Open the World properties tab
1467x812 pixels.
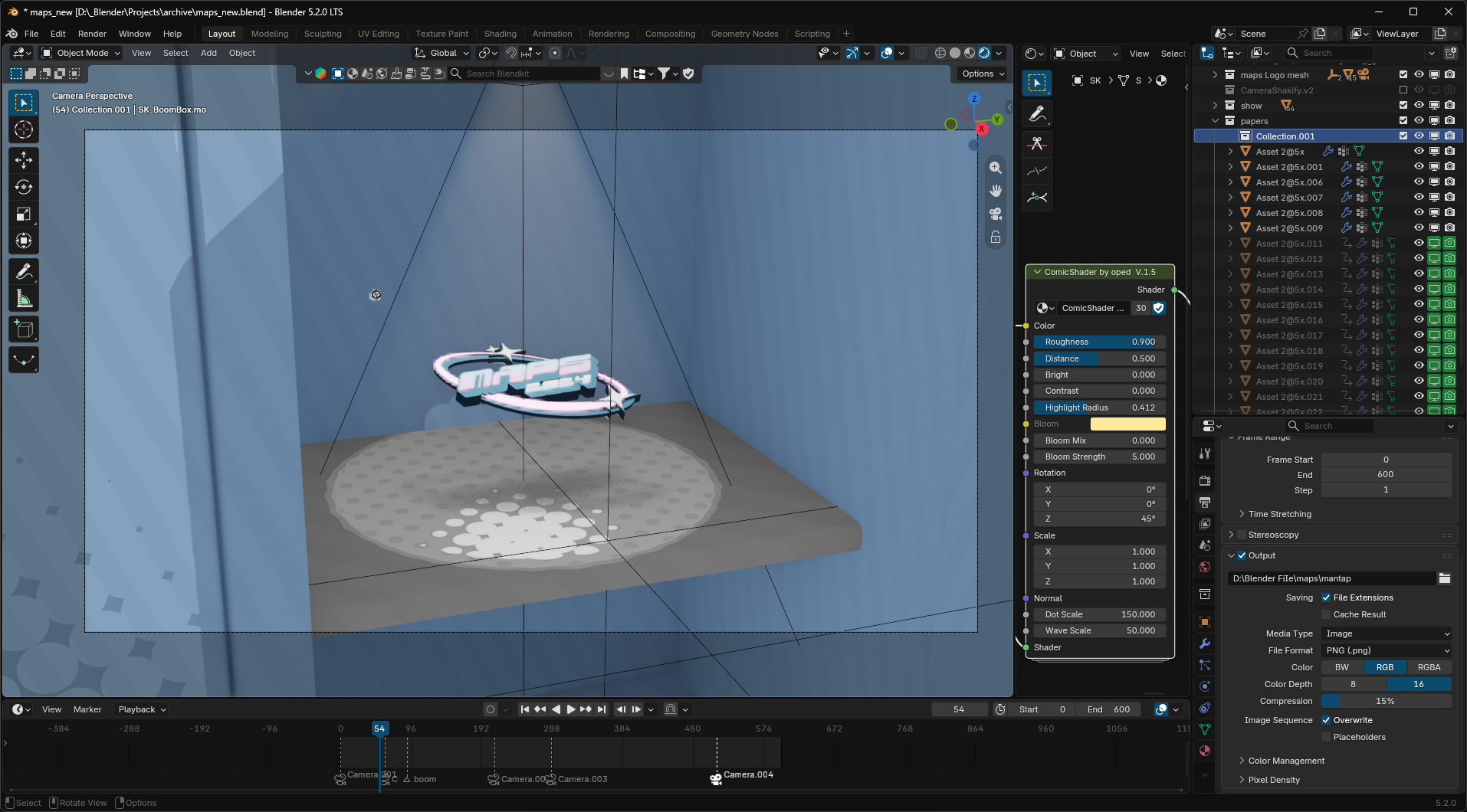[x=1205, y=567]
